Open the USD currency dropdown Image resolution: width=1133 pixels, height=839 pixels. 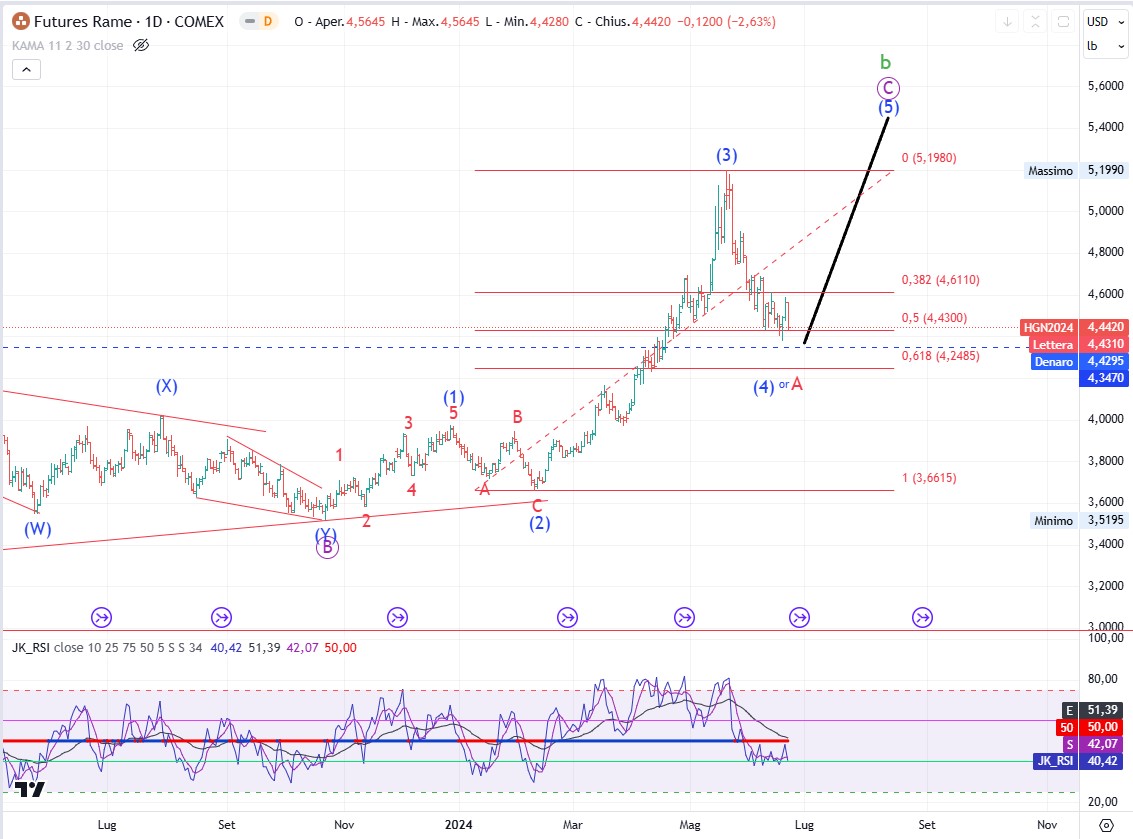pos(1106,22)
